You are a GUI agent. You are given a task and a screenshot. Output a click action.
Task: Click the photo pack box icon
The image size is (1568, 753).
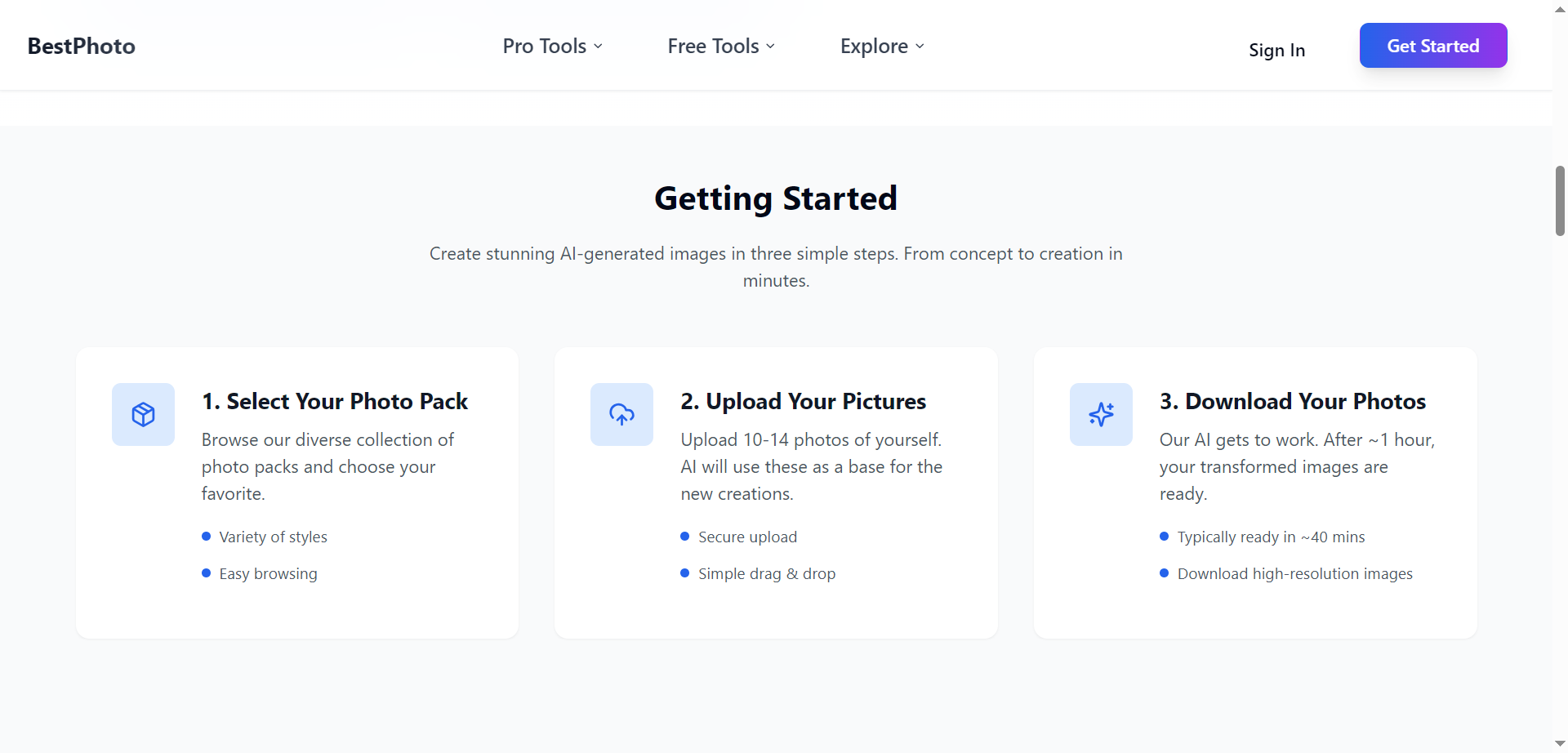(x=143, y=414)
